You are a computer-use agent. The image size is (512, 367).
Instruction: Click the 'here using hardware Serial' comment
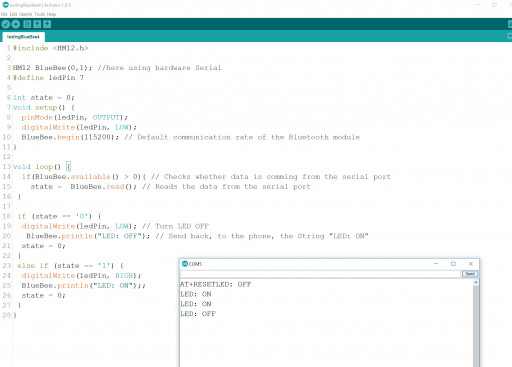[x=159, y=68]
